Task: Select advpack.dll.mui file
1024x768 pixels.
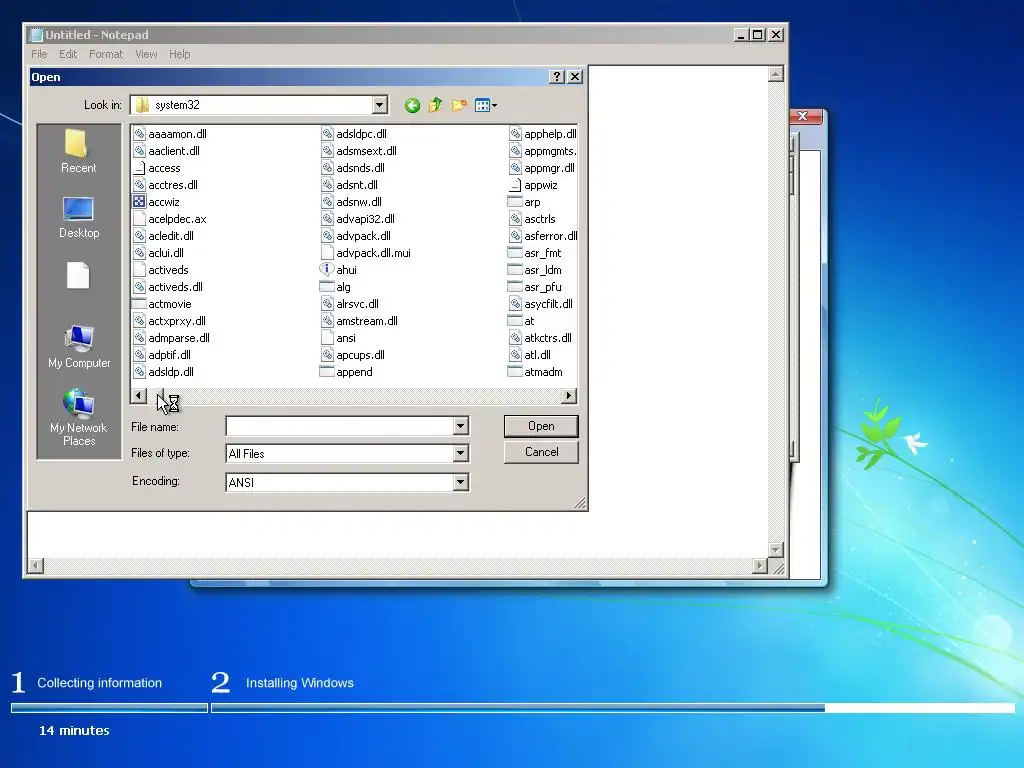Action: pos(366,253)
